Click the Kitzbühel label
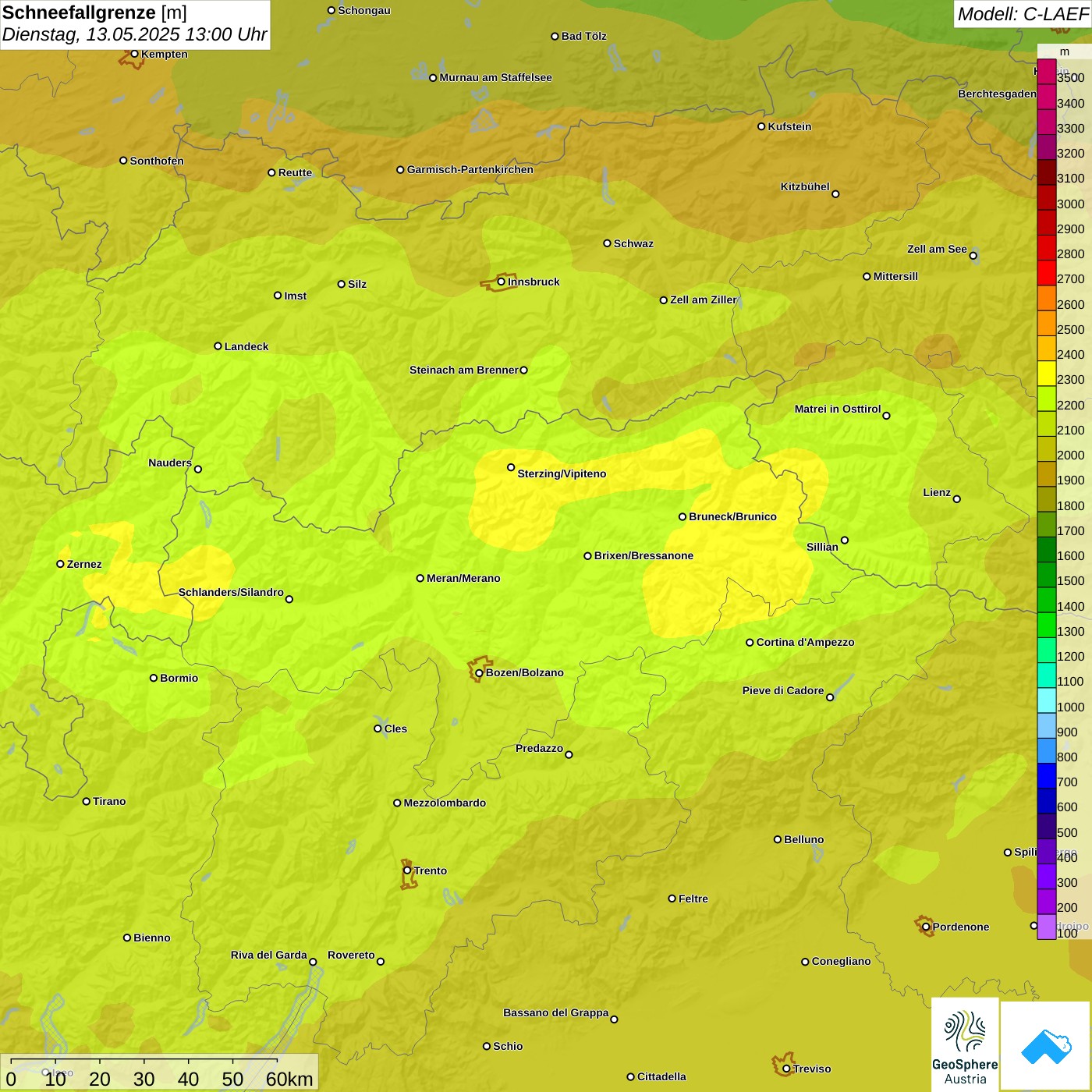 [805, 186]
